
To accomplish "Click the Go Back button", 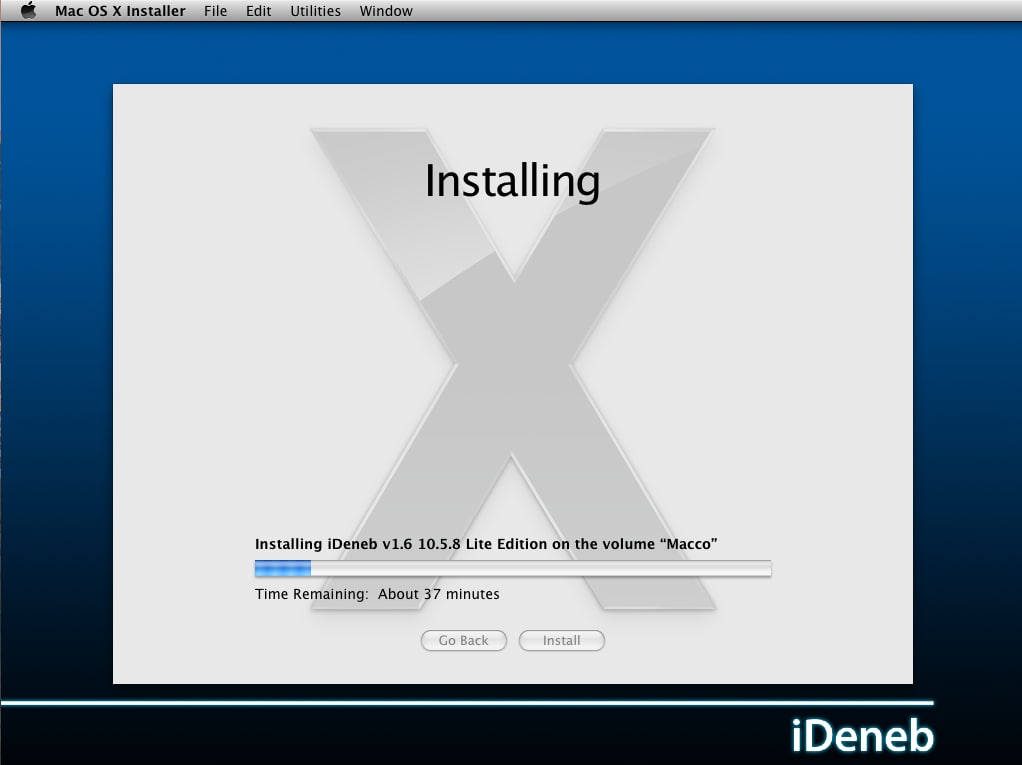I will pos(463,641).
